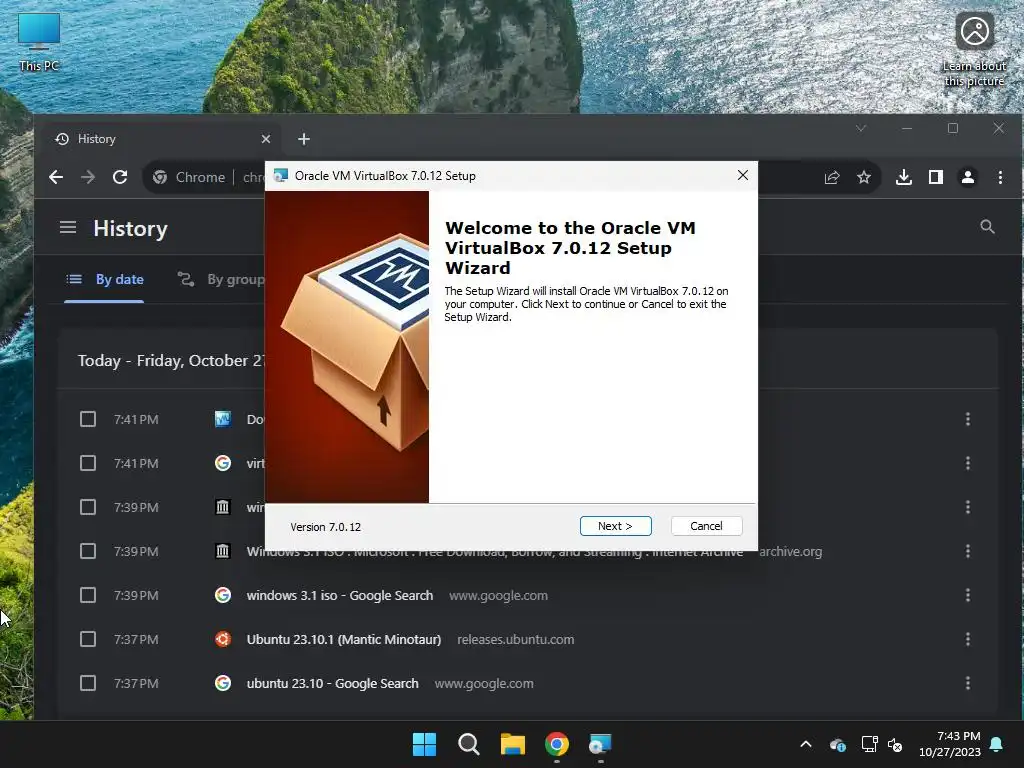Click the search history magnifier icon

[987, 227]
